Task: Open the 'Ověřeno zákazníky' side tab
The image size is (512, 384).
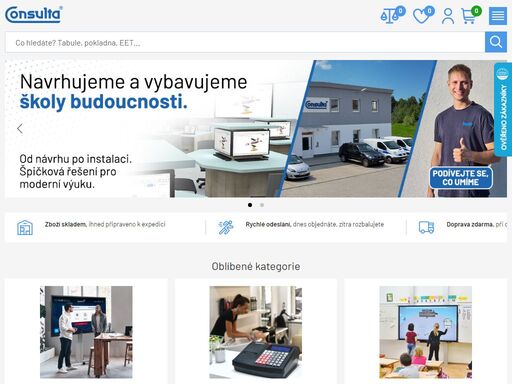Action: click(x=503, y=109)
